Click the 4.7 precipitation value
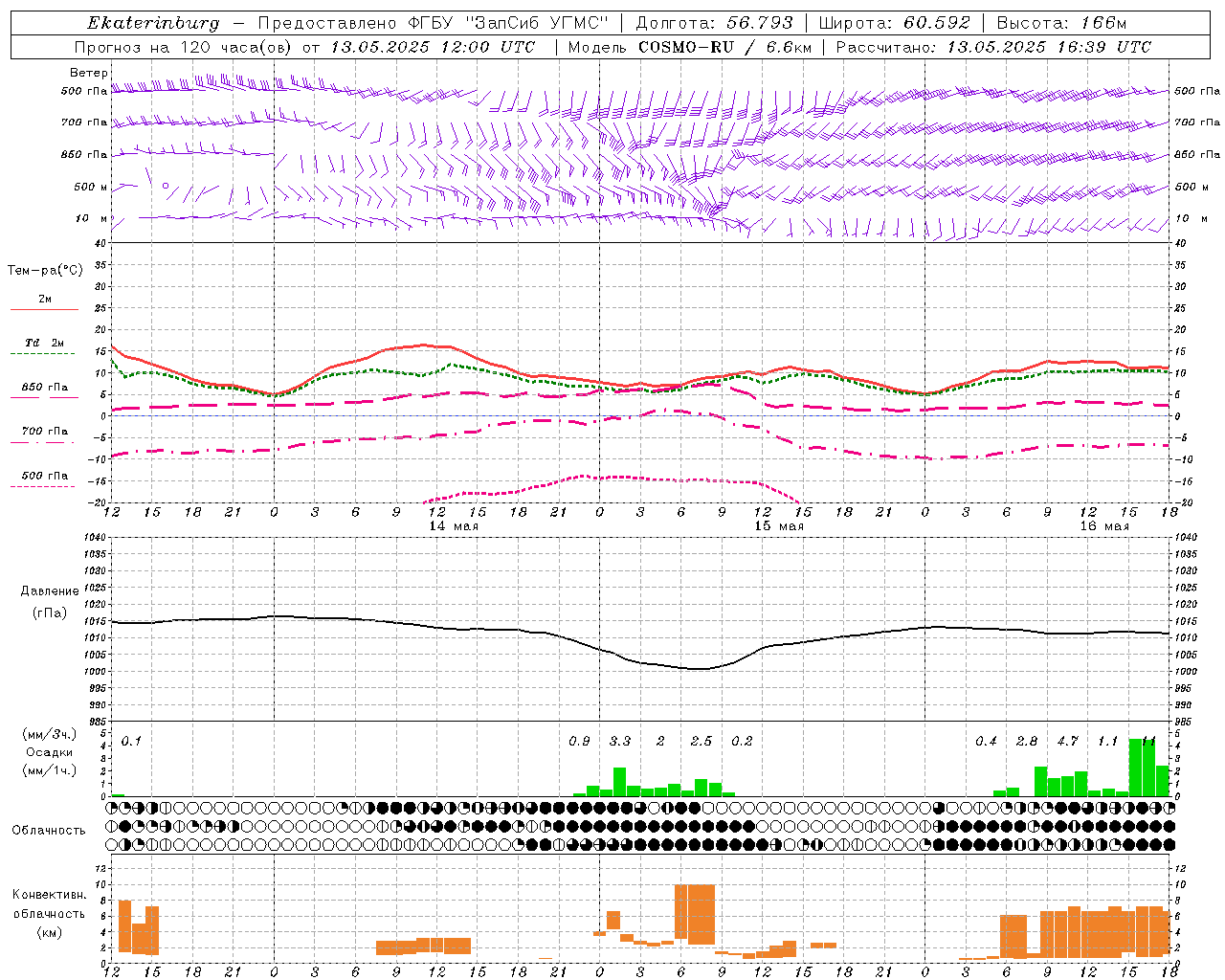The image size is (1225, 980). [1067, 742]
